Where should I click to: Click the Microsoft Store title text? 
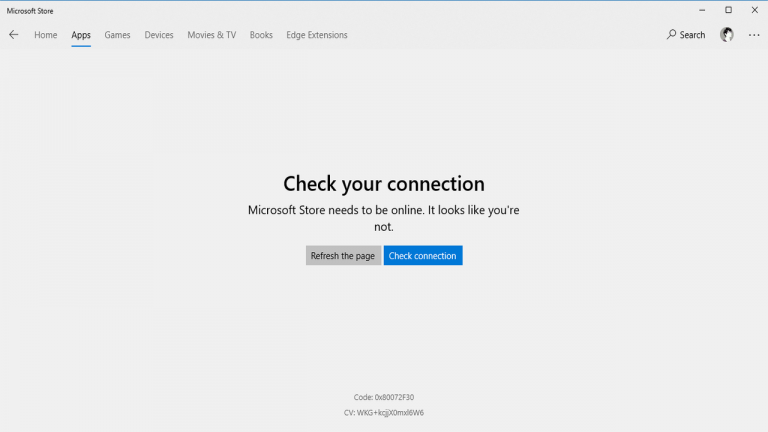(x=30, y=11)
